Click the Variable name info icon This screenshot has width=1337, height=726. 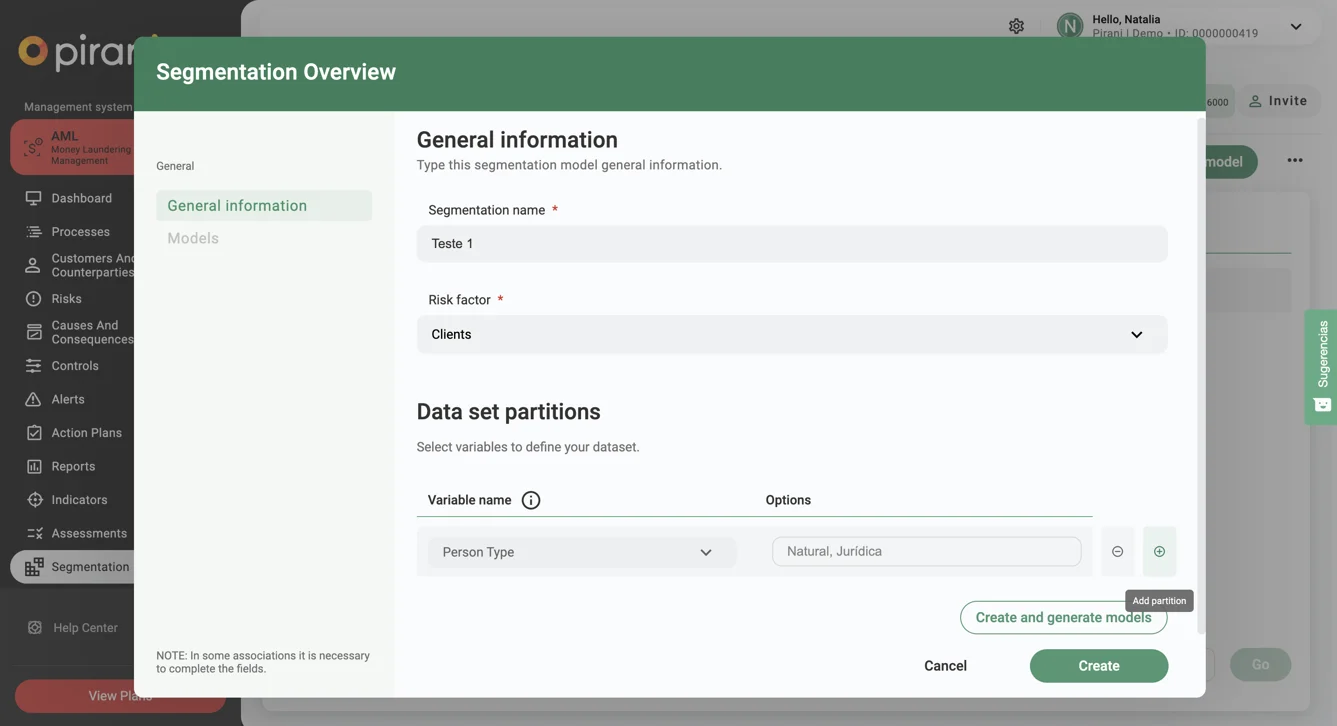(x=531, y=500)
